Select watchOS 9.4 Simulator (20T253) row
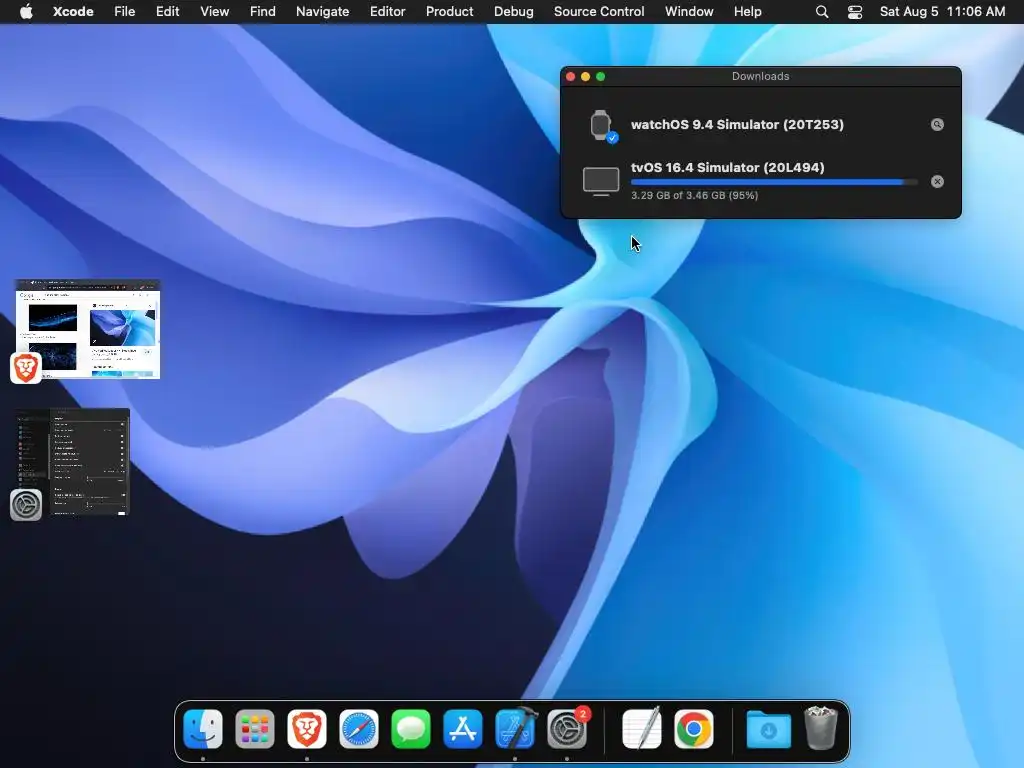Screen dimensions: 1024x768 click(x=761, y=125)
